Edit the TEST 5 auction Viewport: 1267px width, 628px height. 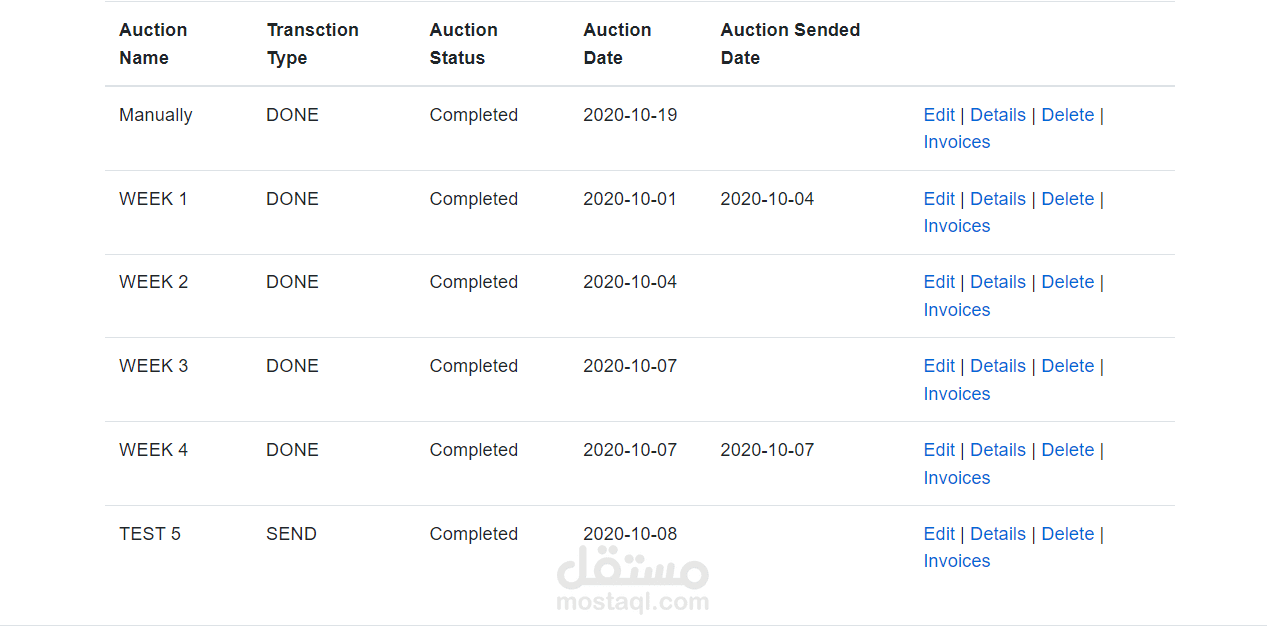[939, 534]
